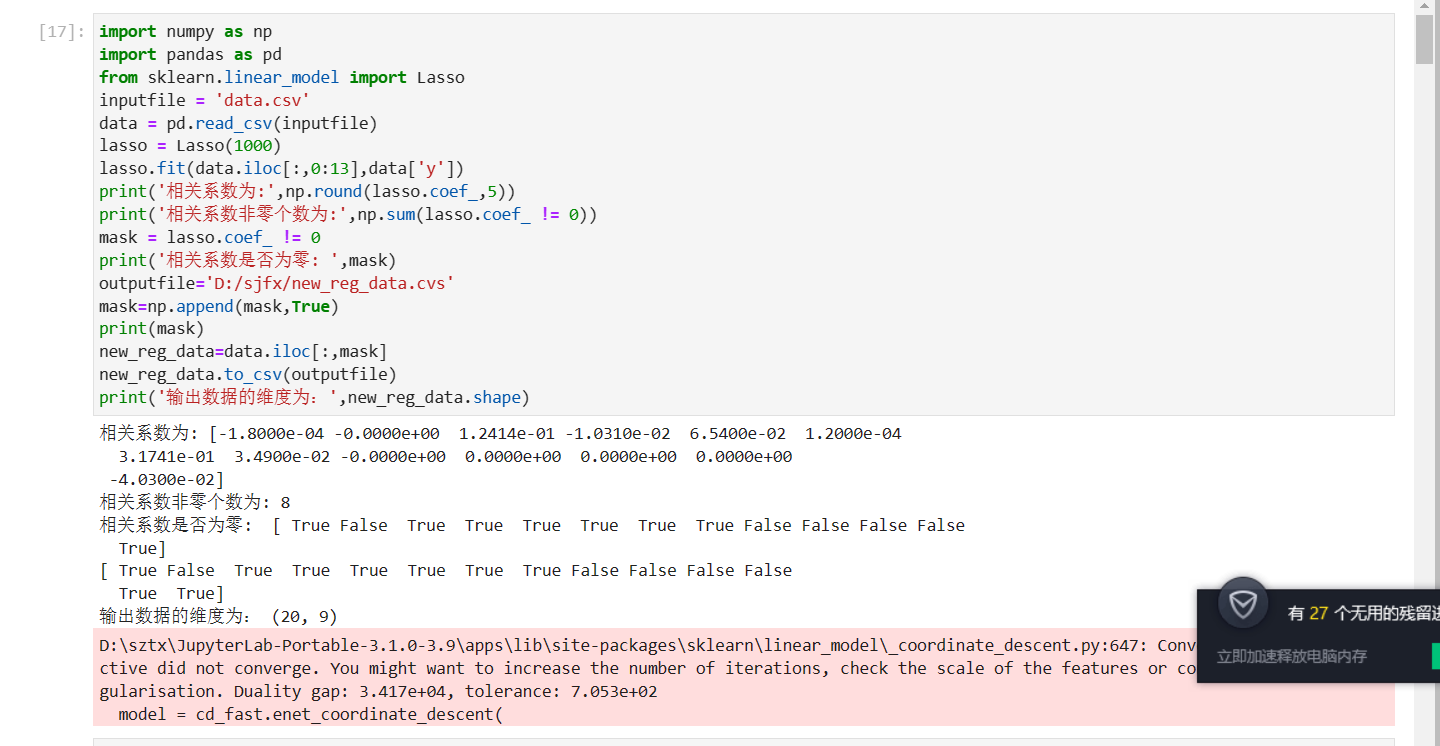The height and width of the screenshot is (746, 1440).
Task: Click the first coefficient output line
Action: [x=500, y=434]
